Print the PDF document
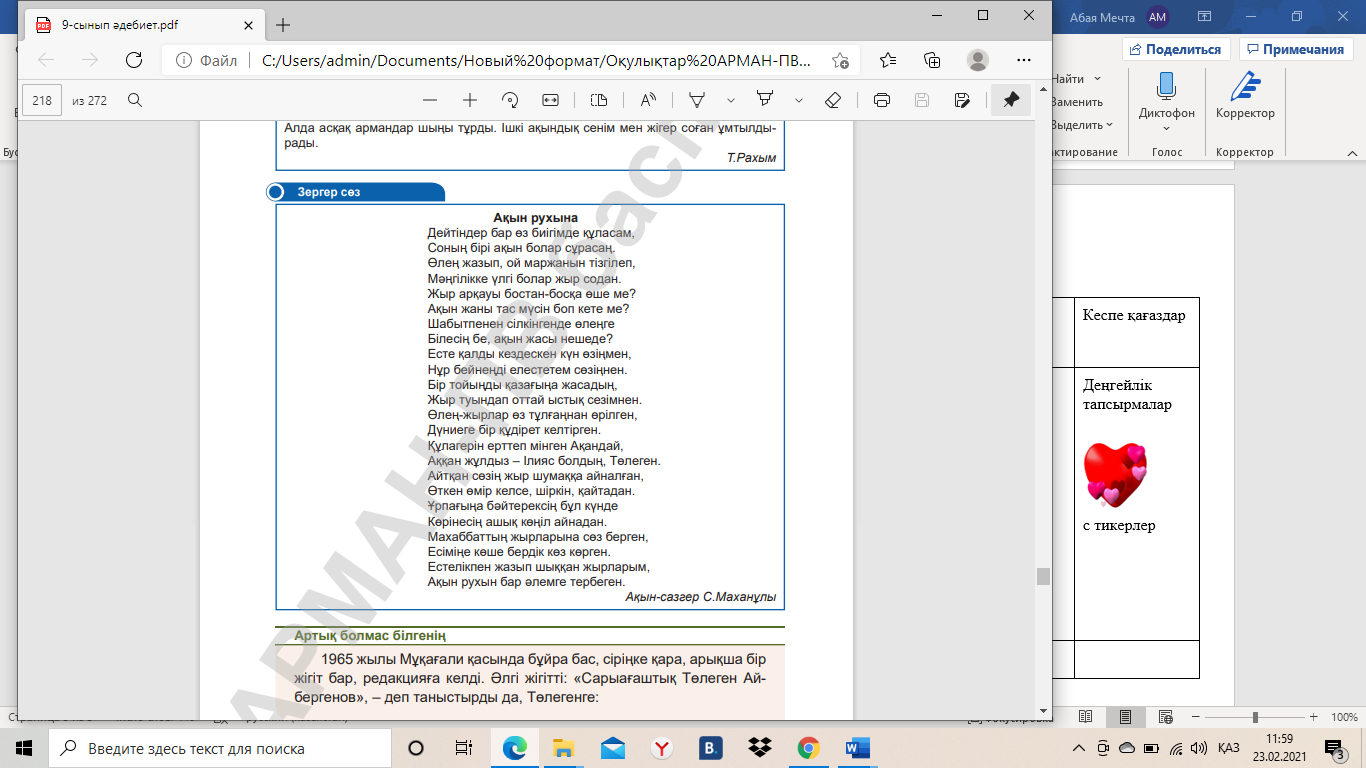This screenshot has height=768, width=1366. pyautogui.click(x=882, y=100)
